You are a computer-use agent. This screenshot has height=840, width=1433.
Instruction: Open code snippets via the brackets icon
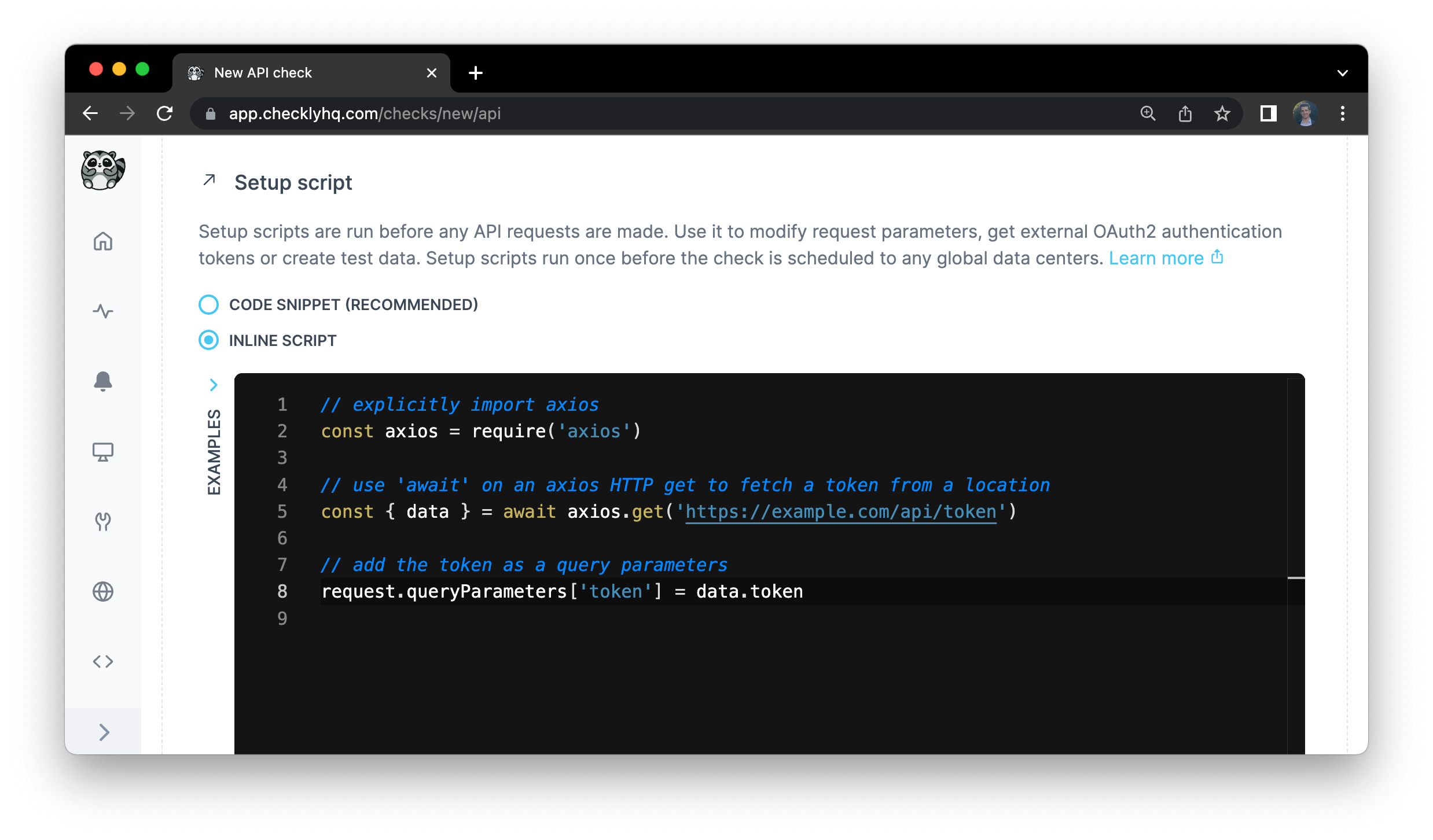pos(103,661)
